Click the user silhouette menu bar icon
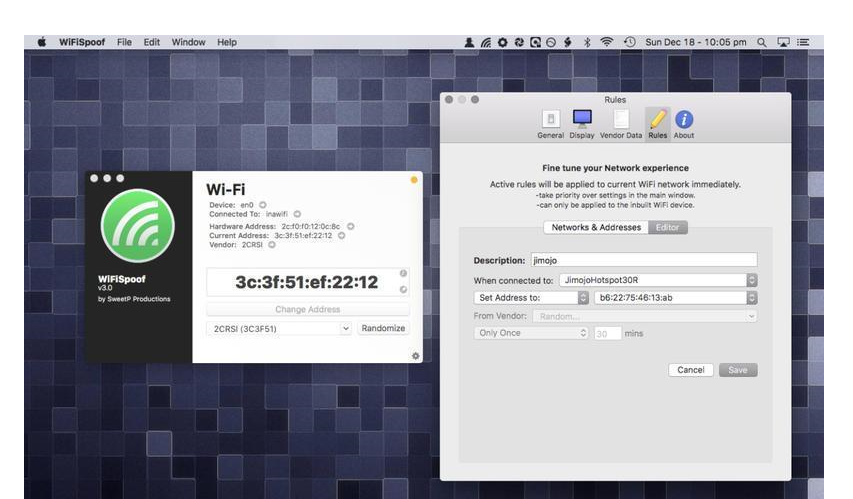The height and width of the screenshot is (499, 853). click(469, 42)
